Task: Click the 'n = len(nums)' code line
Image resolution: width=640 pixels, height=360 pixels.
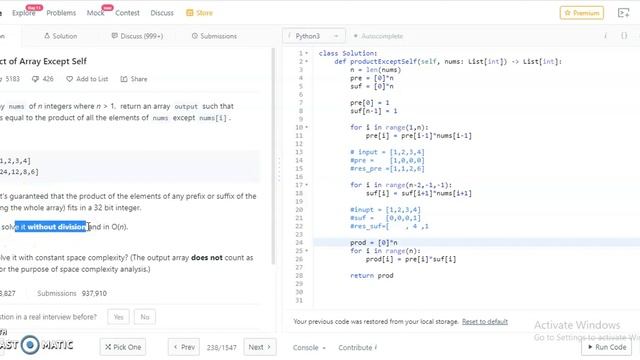Action: click(x=376, y=70)
